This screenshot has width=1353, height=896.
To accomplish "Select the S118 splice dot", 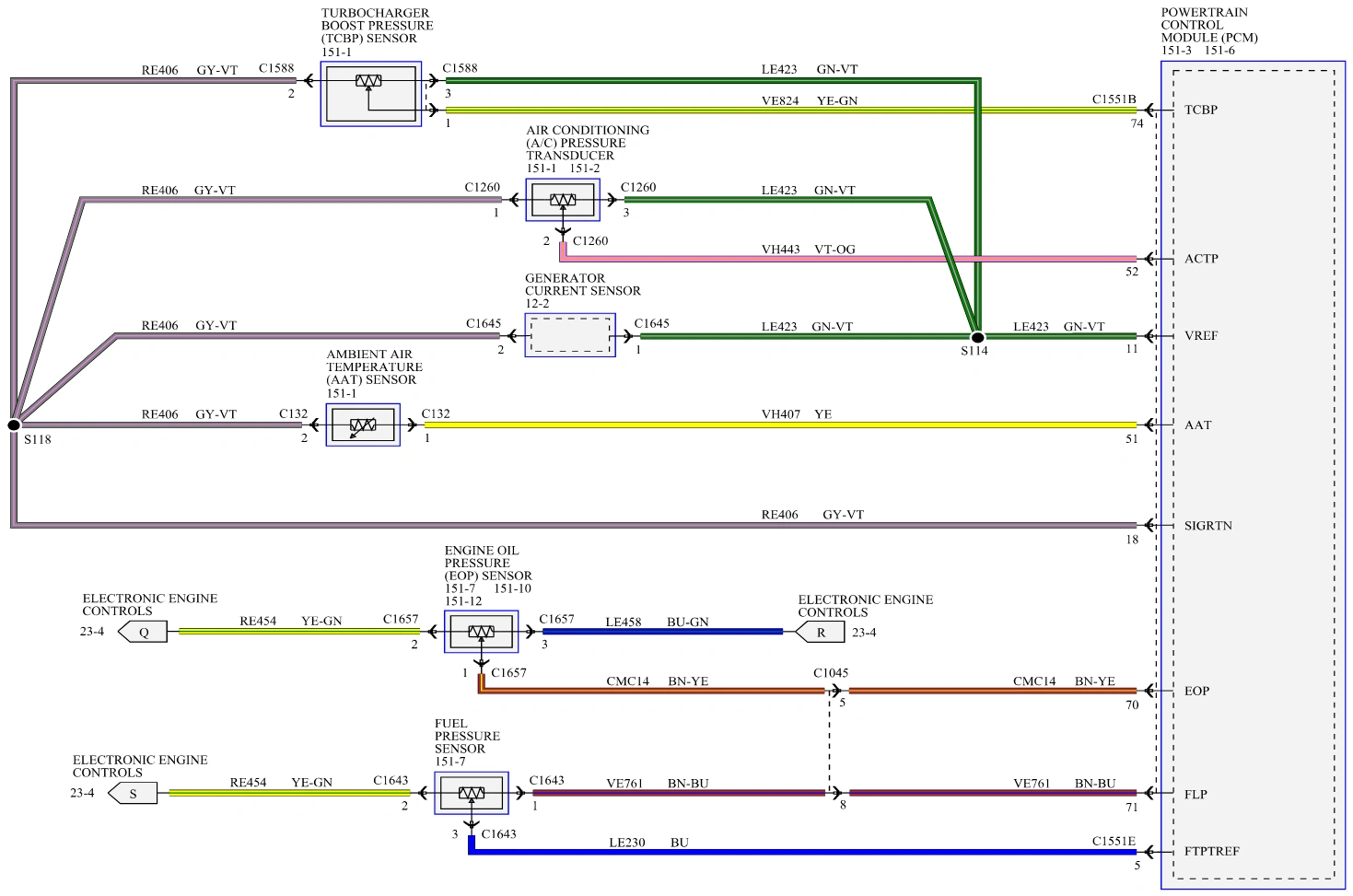I will [x=14, y=425].
